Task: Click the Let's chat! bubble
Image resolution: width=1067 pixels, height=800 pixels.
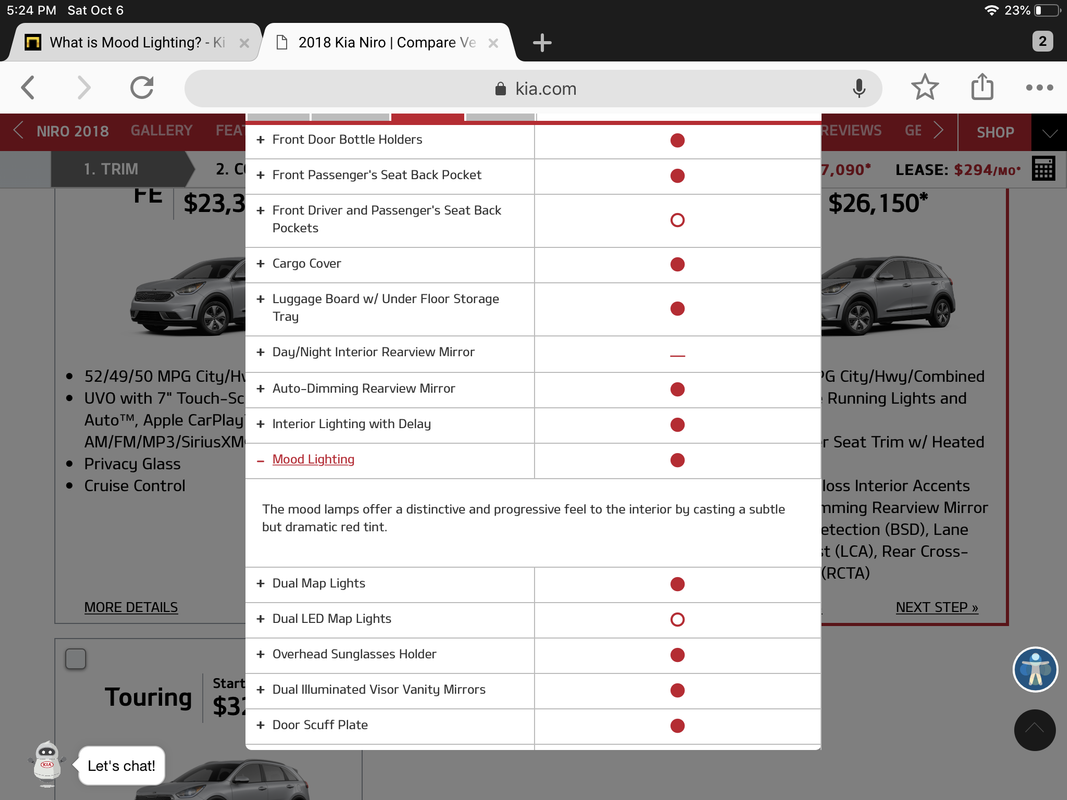Action: pos(121,766)
